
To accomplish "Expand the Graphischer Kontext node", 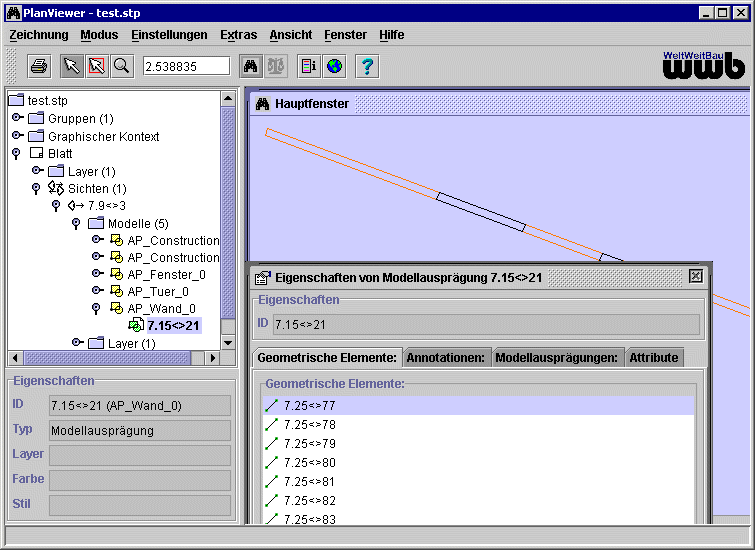I will pos(18,135).
